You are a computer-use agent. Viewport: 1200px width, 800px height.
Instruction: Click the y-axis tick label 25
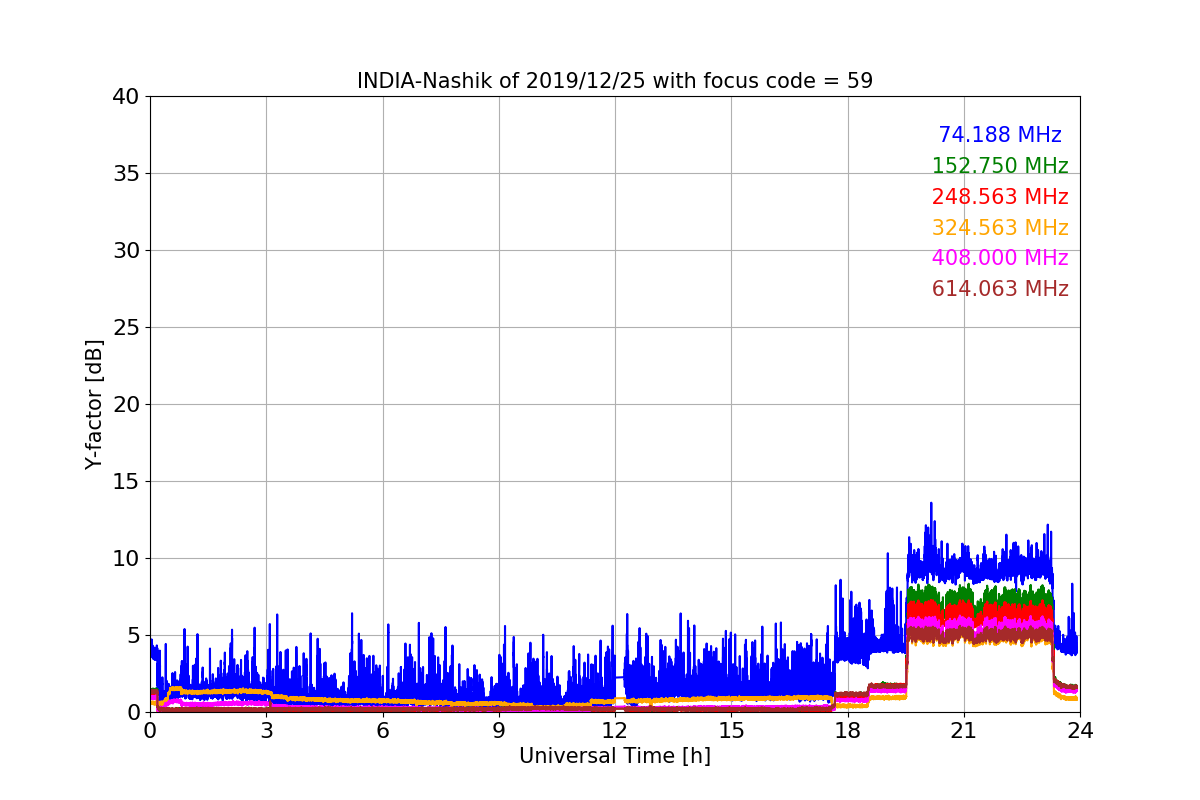125,328
